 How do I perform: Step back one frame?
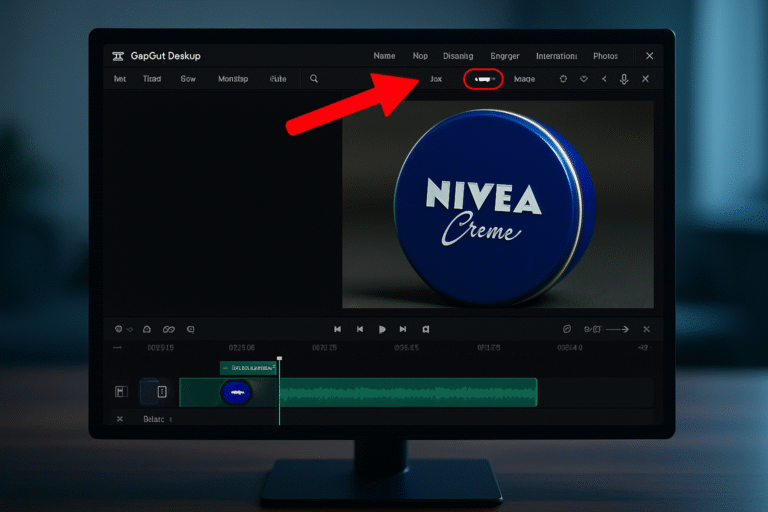(360, 329)
